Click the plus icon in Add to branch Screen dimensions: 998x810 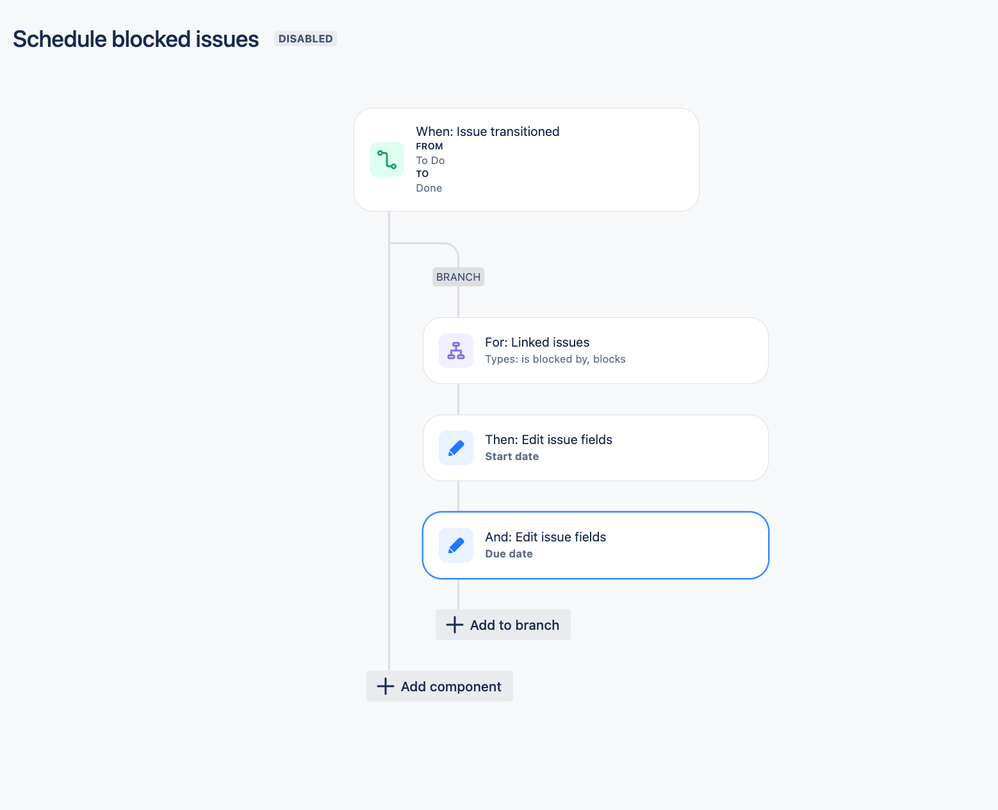coord(454,625)
